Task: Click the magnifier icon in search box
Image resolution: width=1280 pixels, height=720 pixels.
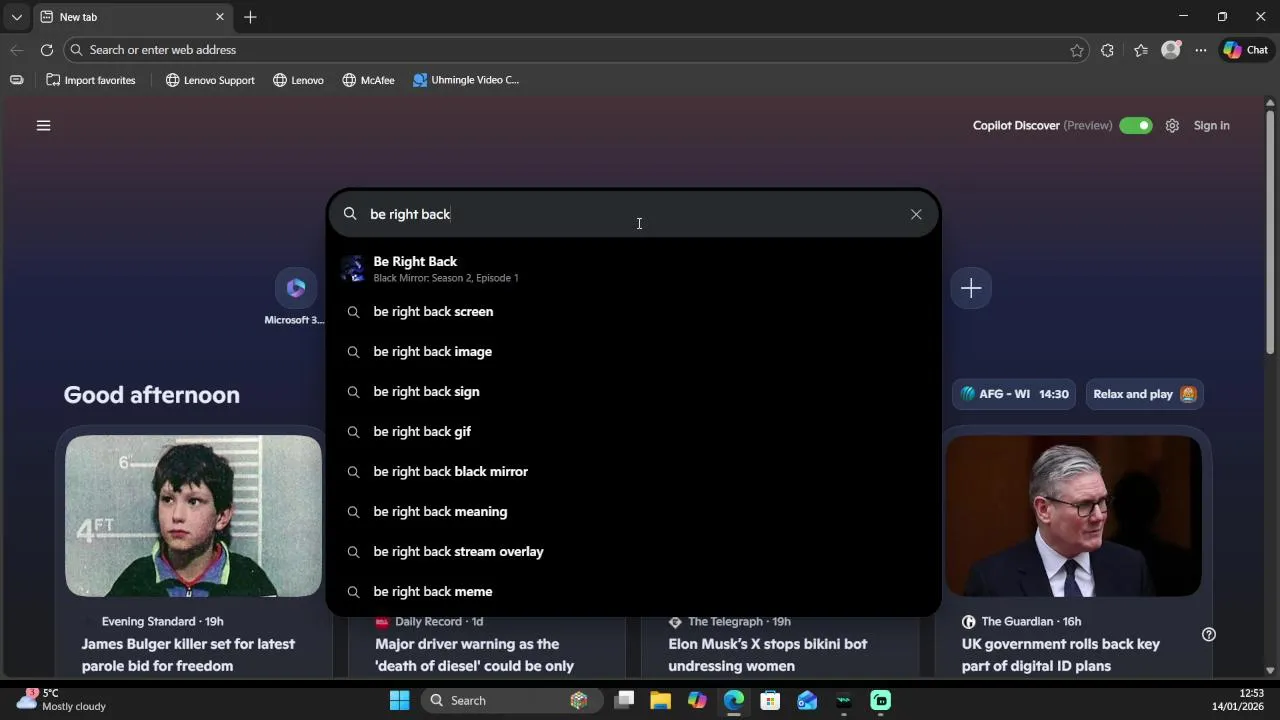Action: point(350,214)
